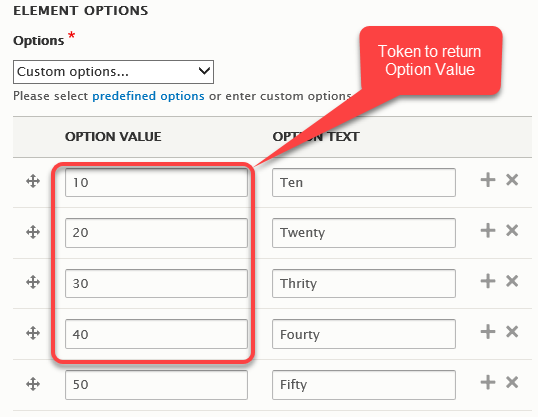The height and width of the screenshot is (417, 538).
Task: Click the option text field containing Twenty
Action: 364,233
